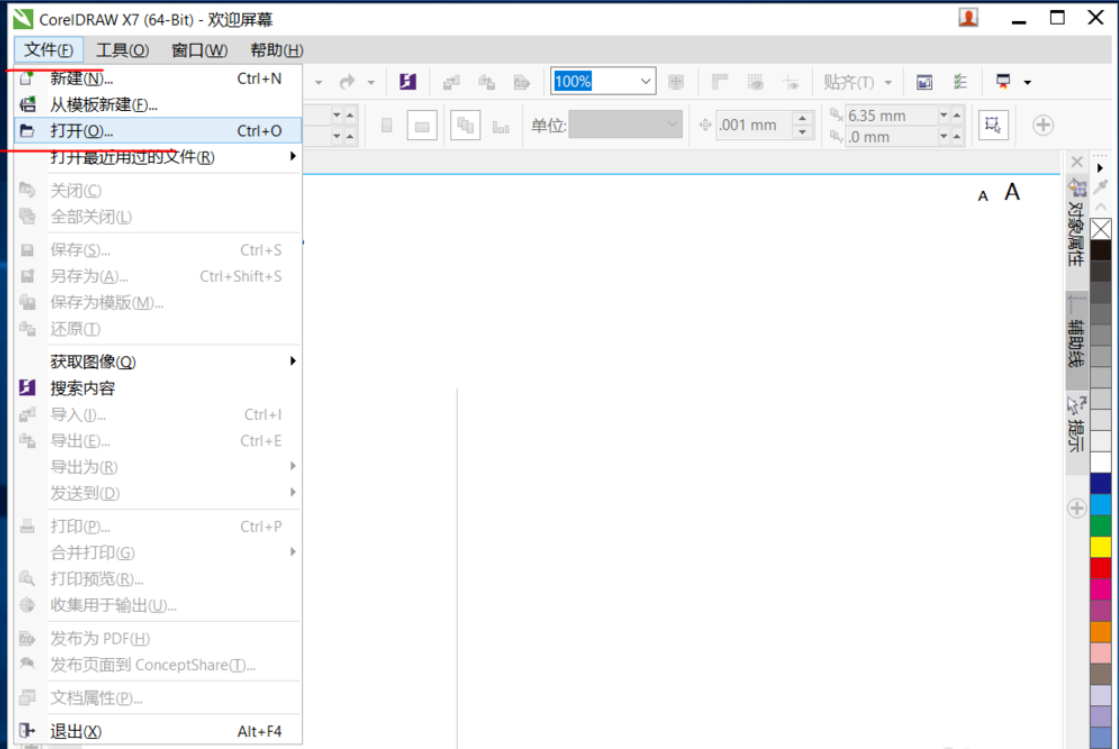Select the eyedropper in the color palette
The height and width of the screenshot is (749, 1119).
coord(1101,187)
